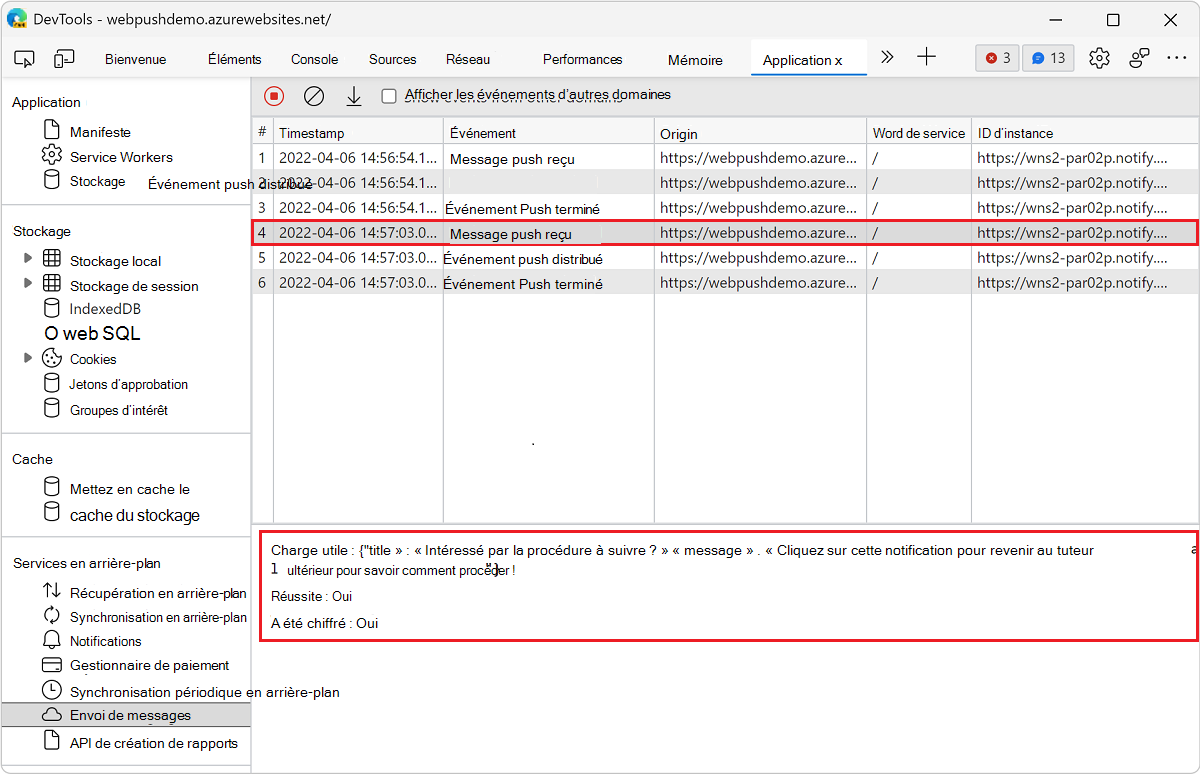Select row 3 Événement Push terminé
The image size is (1200, 774).
coord(726,208)
